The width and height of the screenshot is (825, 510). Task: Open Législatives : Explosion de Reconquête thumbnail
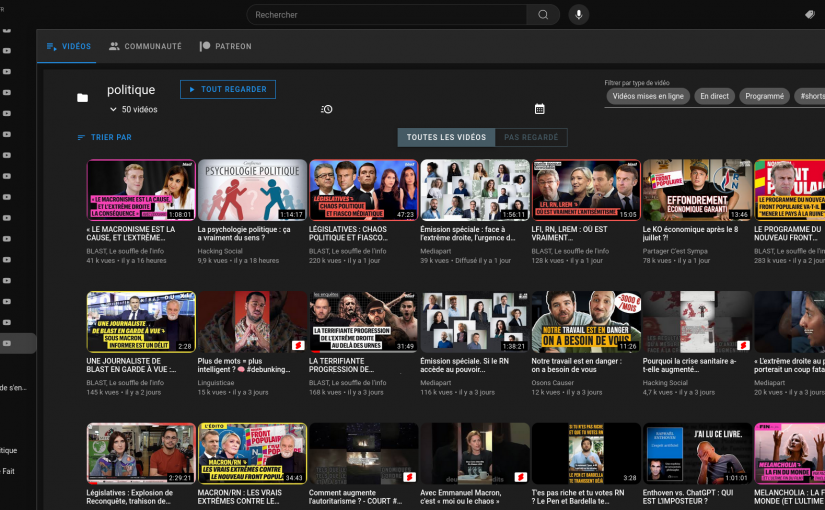pyautogui.click(x=141, y=453)
